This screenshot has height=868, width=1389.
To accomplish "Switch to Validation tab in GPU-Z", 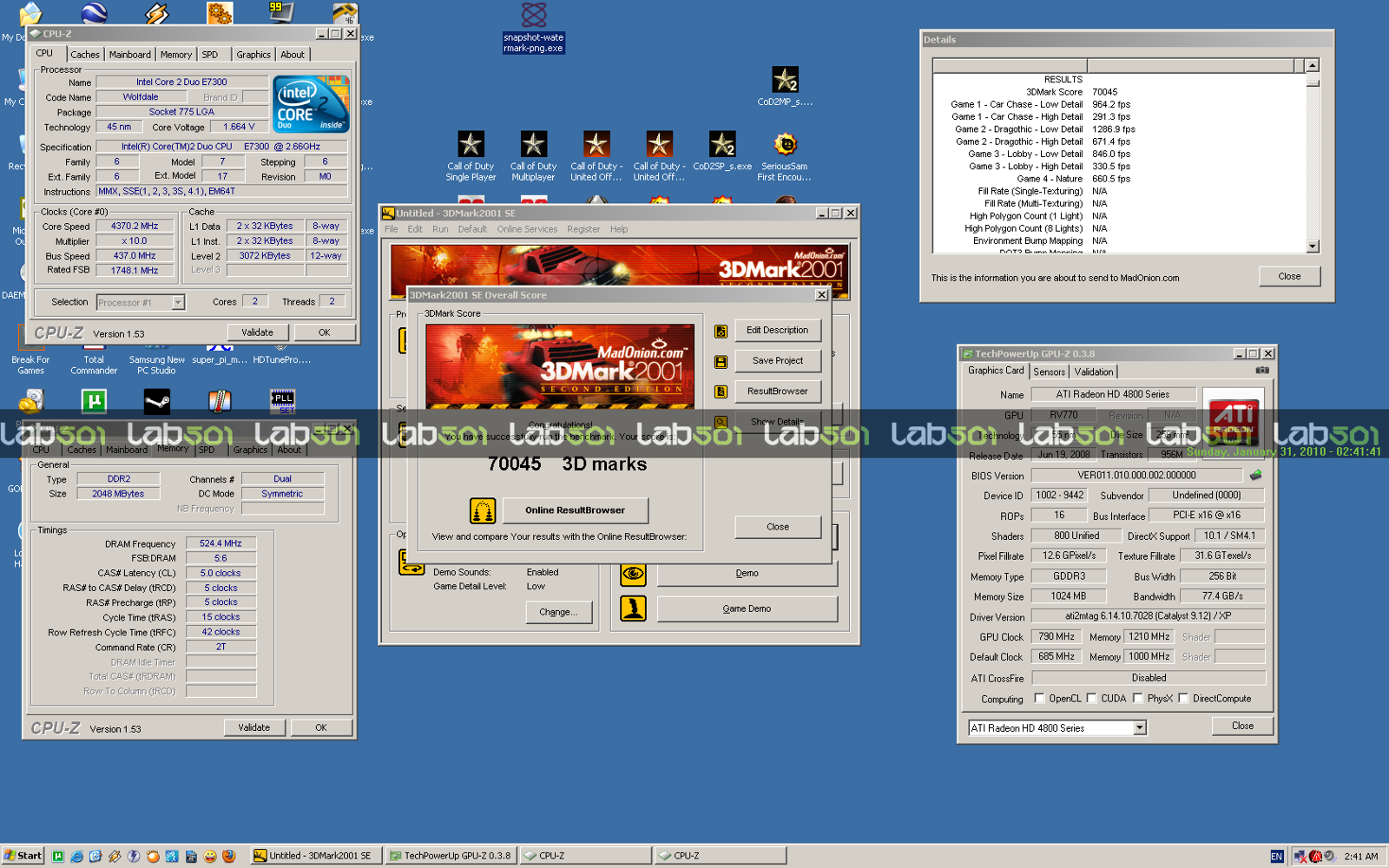I will (1094, 372).
